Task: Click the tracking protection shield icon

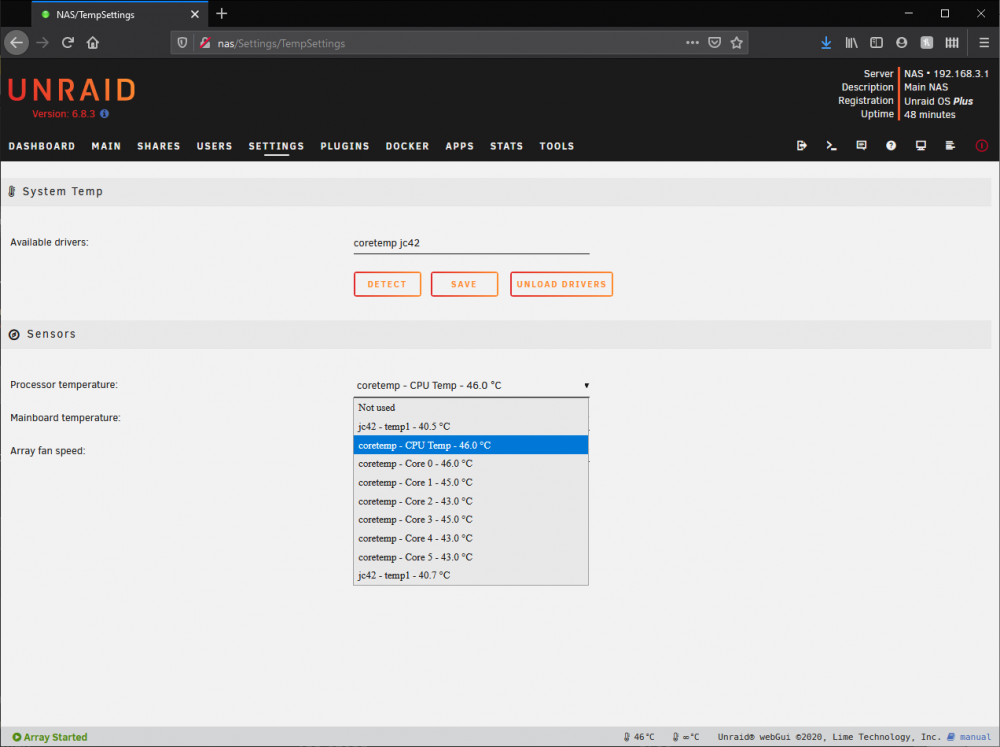Action: tap(182, 43)
